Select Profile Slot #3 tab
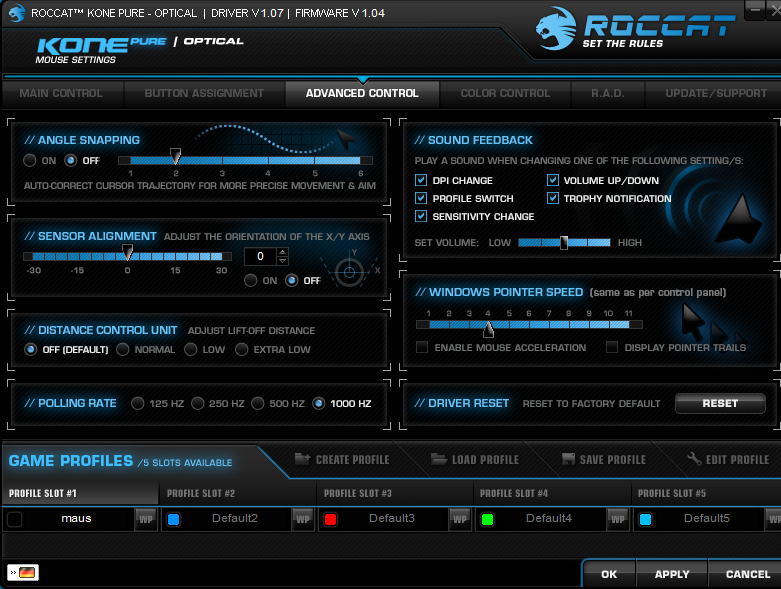The width and height of the screenshot is (781, 589). 395,493
